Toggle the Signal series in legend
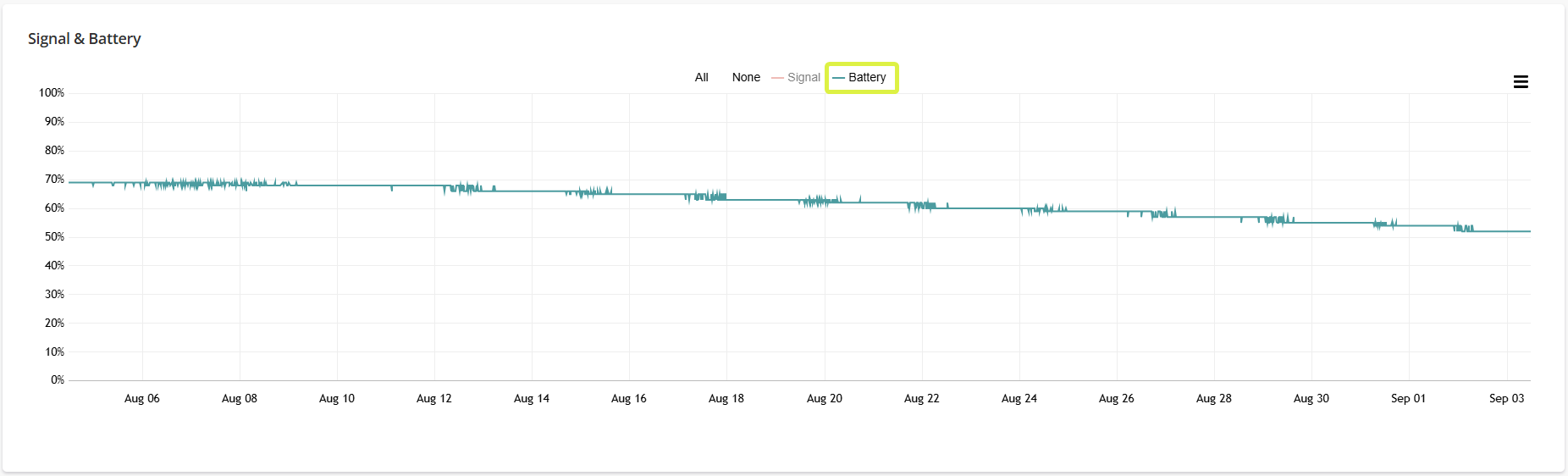This screenshot has height=476, width=1568. coord(796,77)
